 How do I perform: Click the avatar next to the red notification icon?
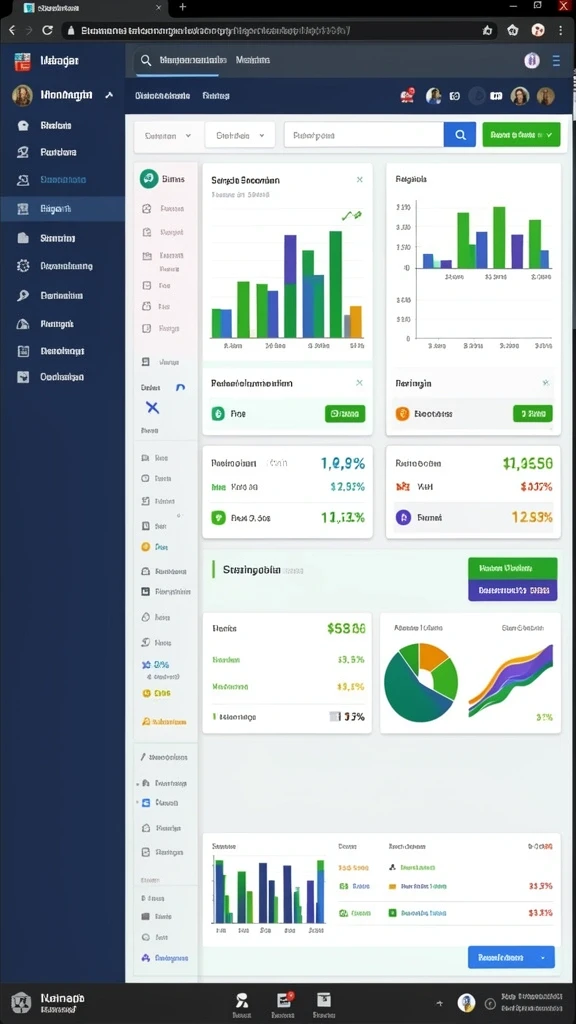(434, 96)
